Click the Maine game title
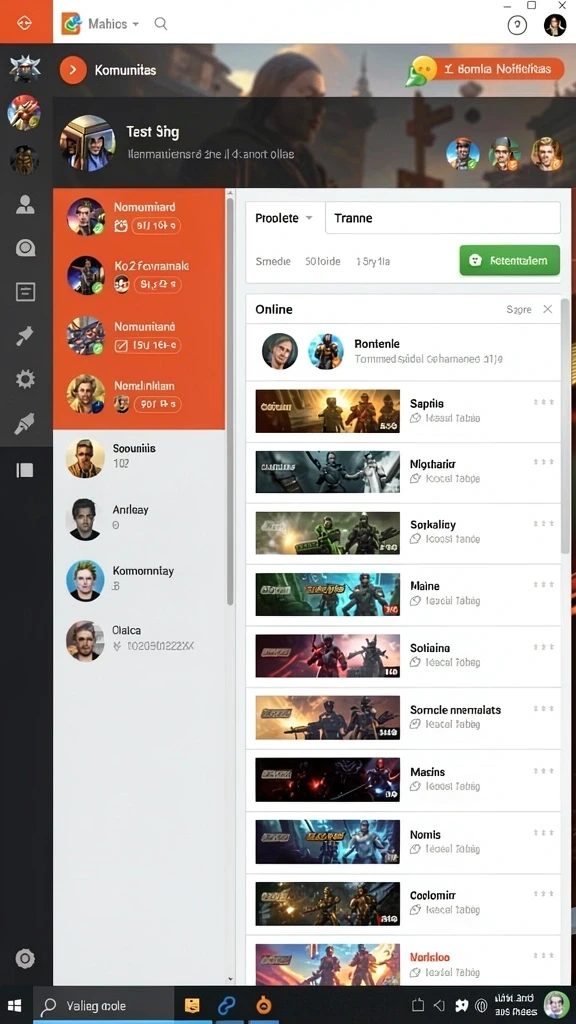 tap(424, 586)
